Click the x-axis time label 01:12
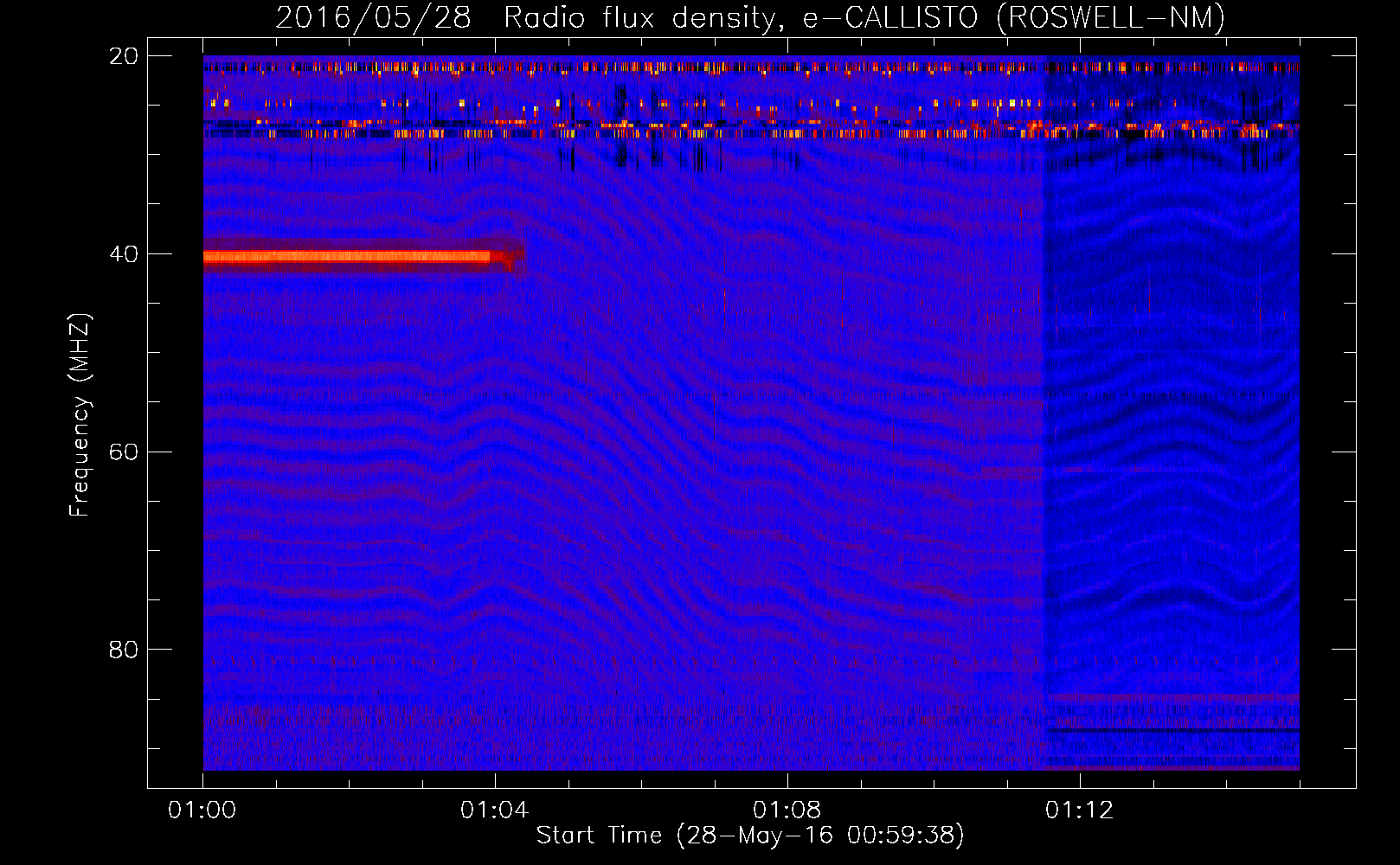 [1079, 811]
